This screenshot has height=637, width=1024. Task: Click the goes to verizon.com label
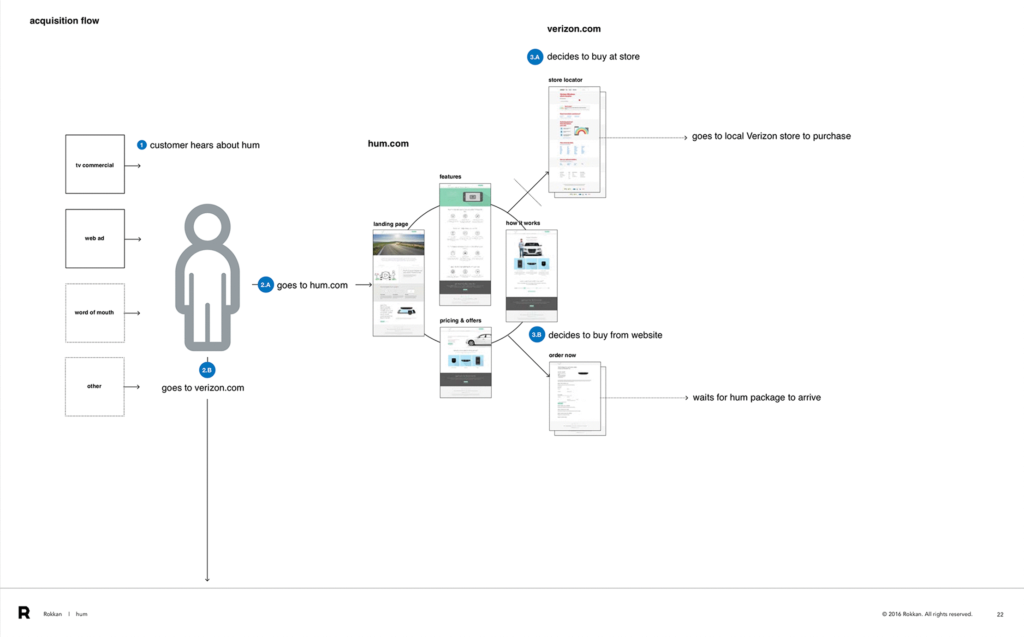(203, 388)
